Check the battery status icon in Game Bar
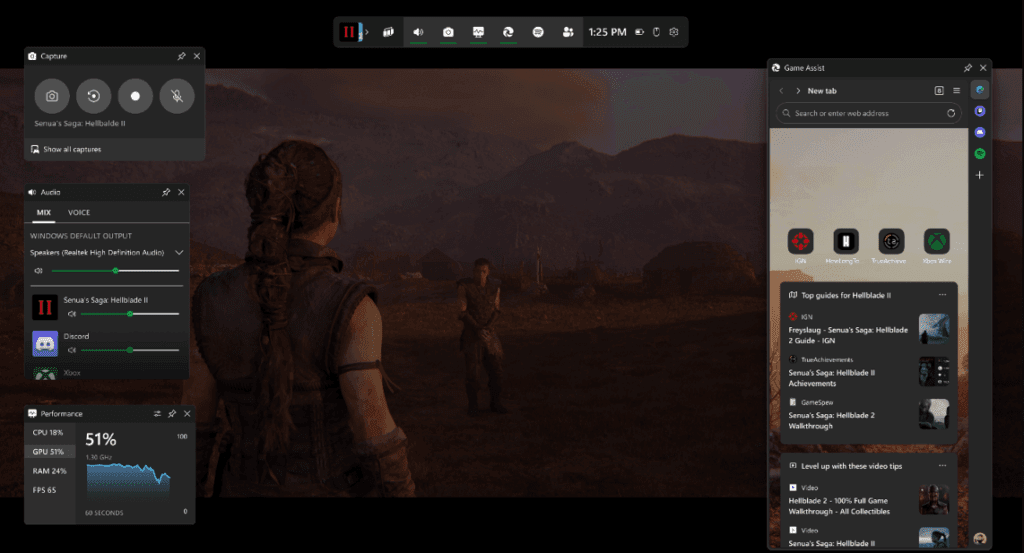The image size is (1024, 553). point(639,32)
